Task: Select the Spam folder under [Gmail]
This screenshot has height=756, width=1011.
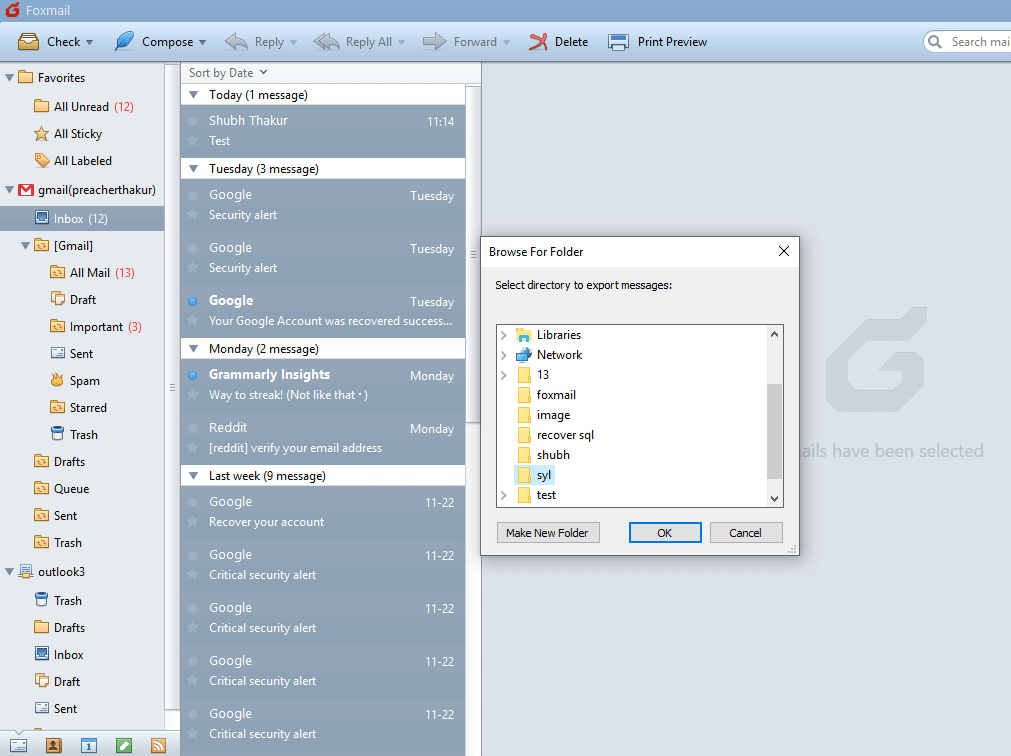Action: click(84, 381)
